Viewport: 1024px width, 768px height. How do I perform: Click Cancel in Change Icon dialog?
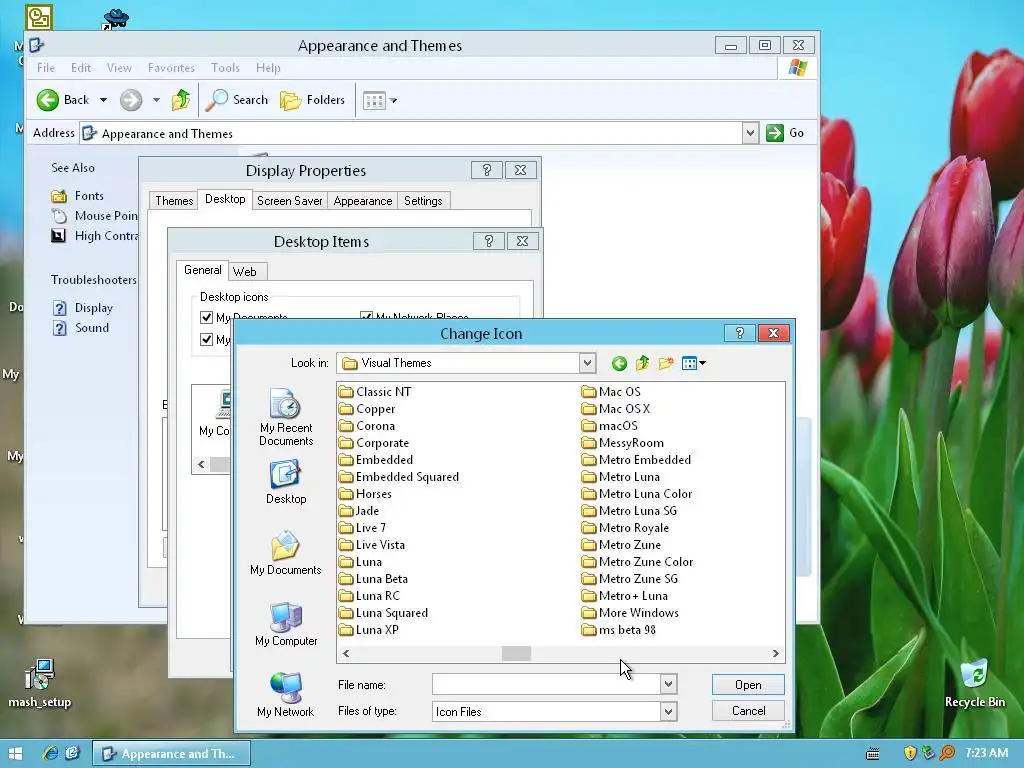coord(748,711)
